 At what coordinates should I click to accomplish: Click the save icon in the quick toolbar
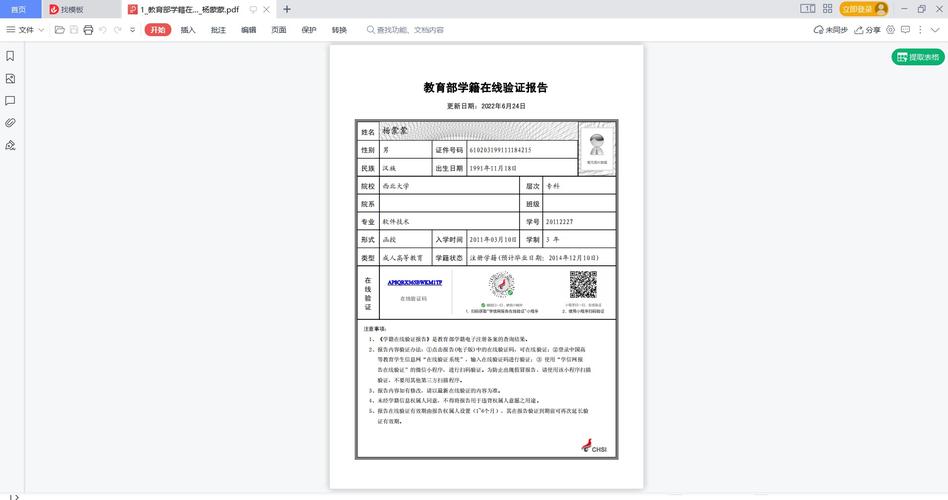(x=74, y=30)
